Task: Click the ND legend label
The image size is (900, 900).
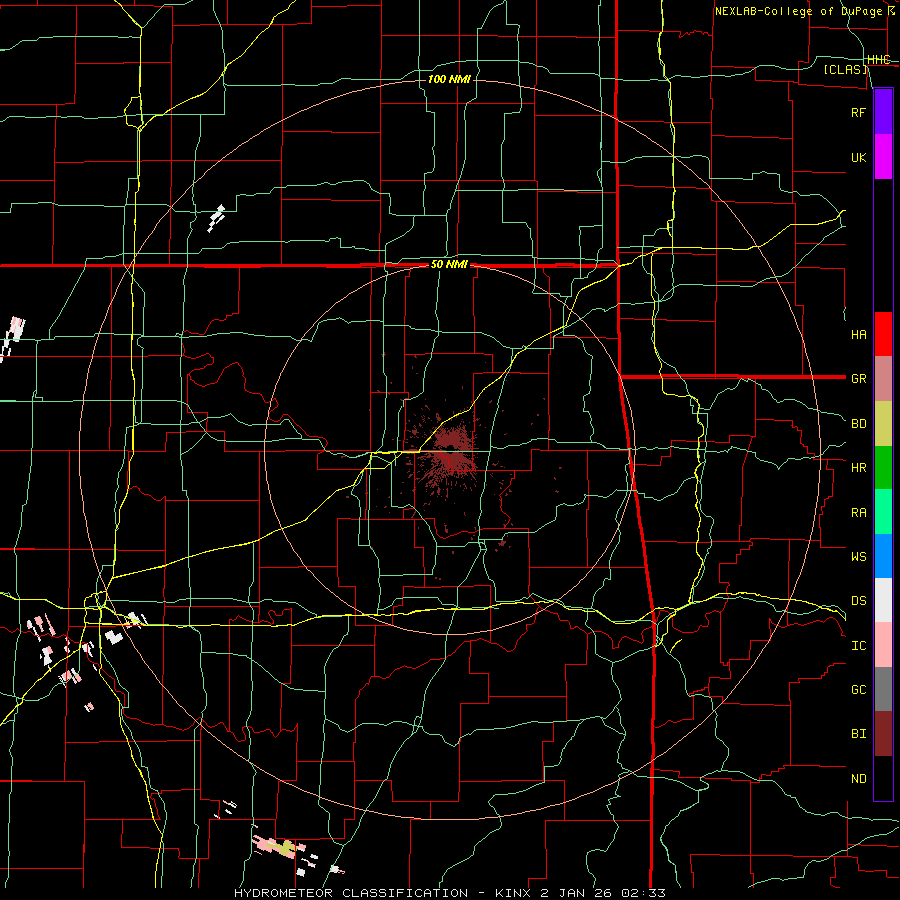Action: pos(858,779)
